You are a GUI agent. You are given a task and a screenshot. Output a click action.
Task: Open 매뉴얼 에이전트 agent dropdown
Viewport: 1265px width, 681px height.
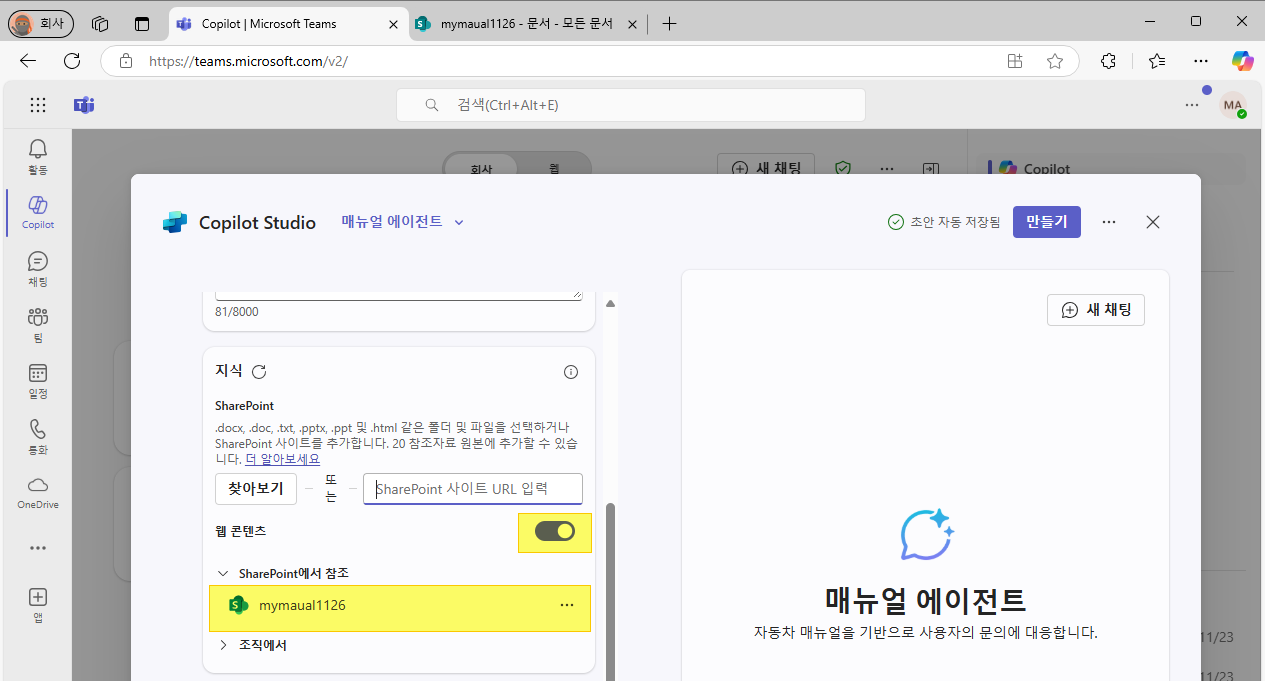[403, 222]
